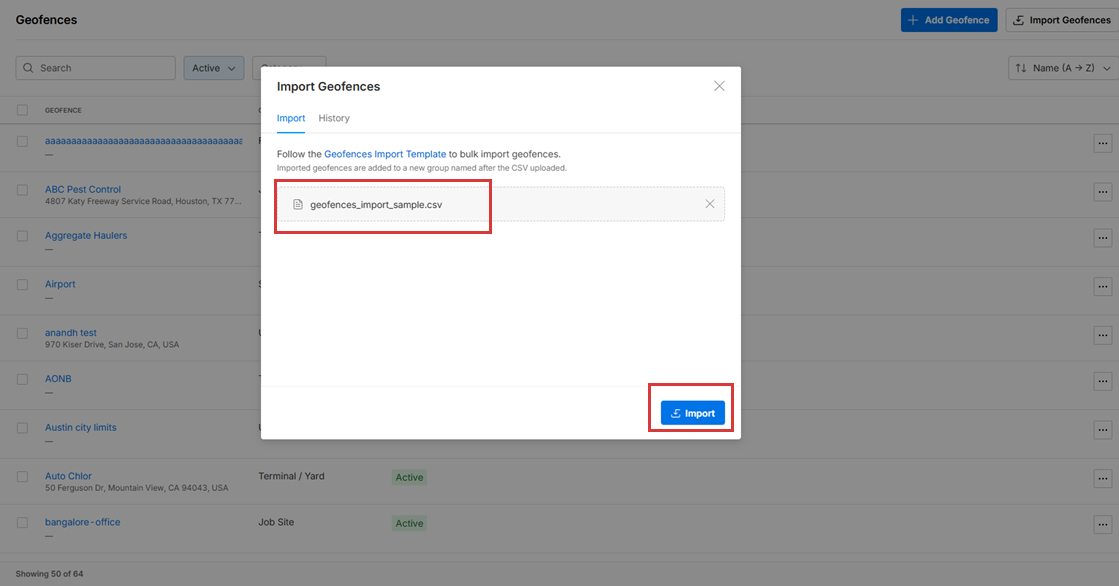
Task: Click the Add Geofence button
Action: (x=948, y=20)
